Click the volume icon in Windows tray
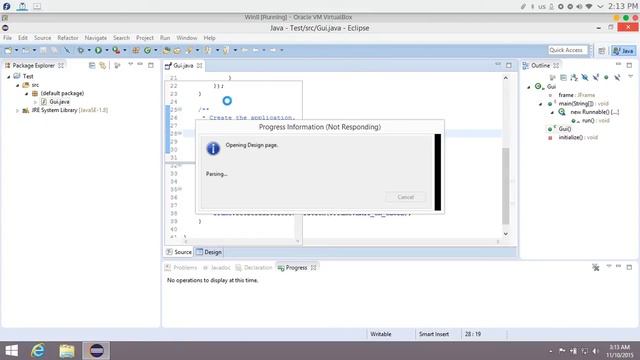Screen dimensions: 640x360 (596, 351)
